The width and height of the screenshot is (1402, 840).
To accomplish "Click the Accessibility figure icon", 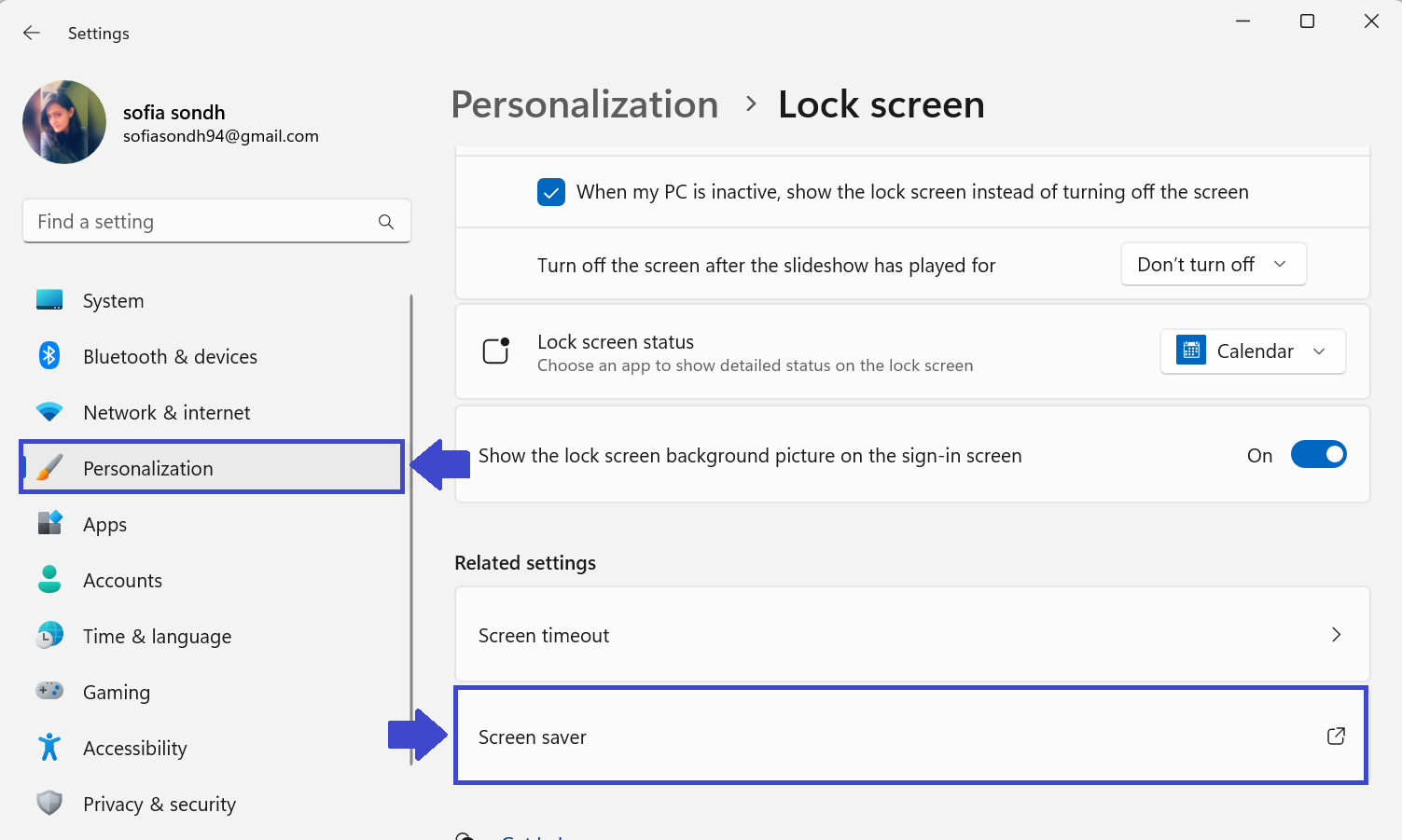I will click(49, 748).
